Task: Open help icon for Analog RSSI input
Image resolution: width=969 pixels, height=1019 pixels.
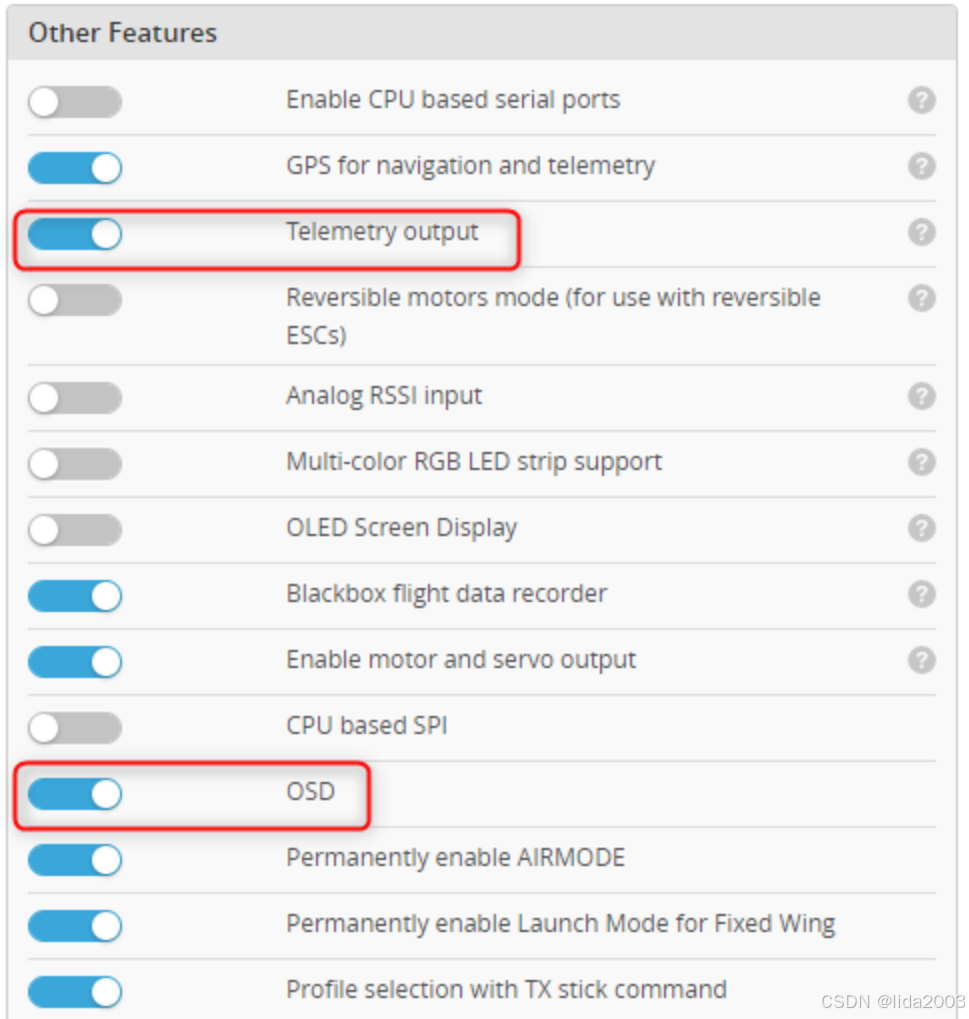Action: 921,396
